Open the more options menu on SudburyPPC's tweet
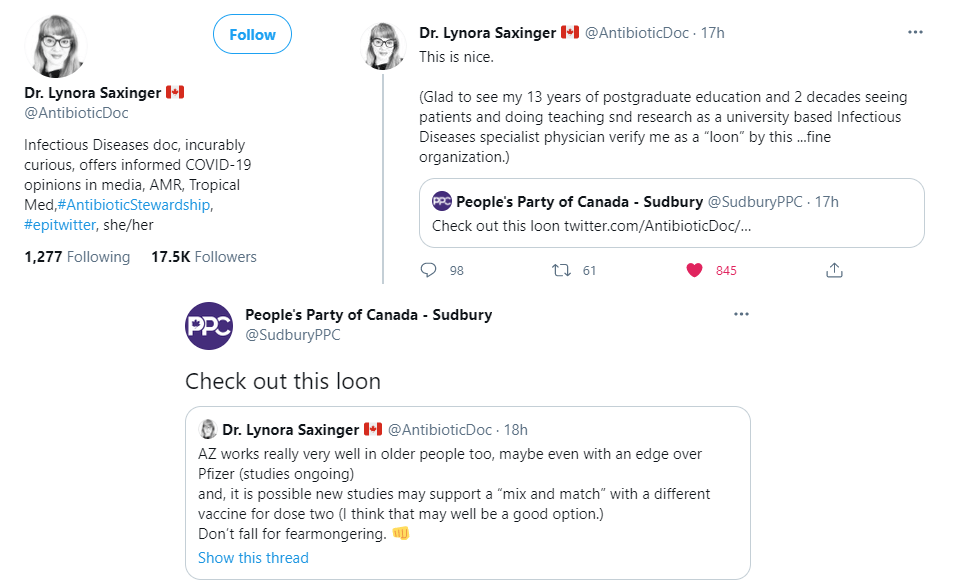 pos(741,314)
